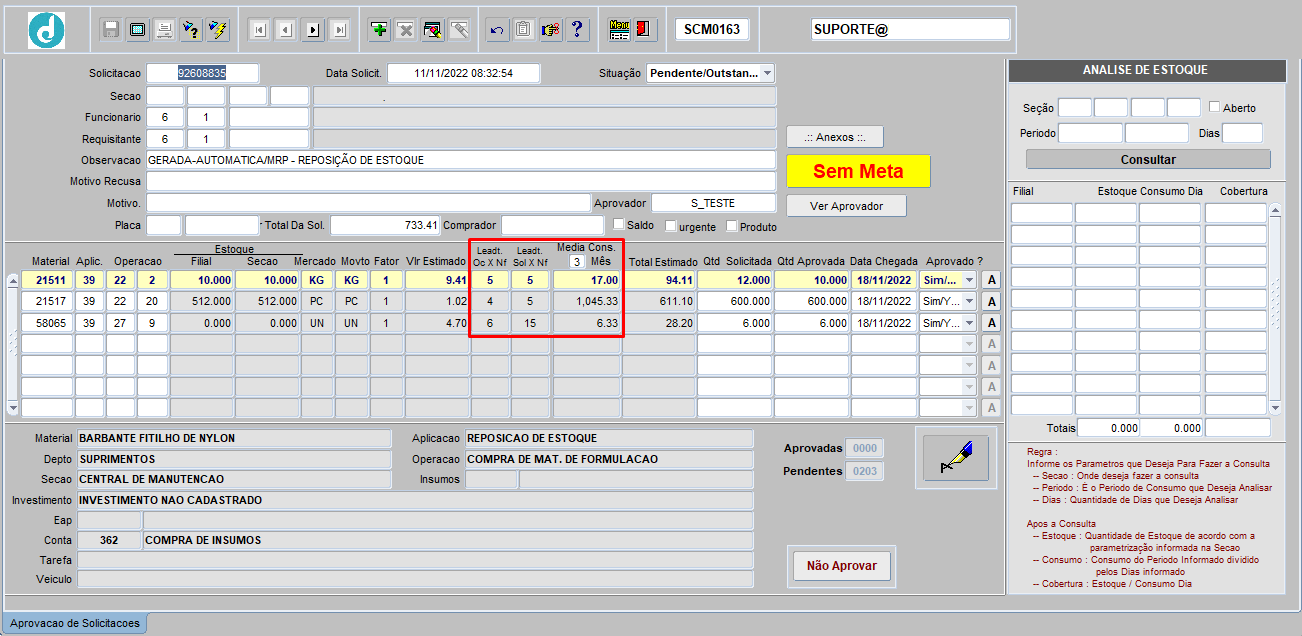This screenshot has height=636, width=1302.
Task: Click the pointing hand toolbar icon
Action: tap(550, 30)
